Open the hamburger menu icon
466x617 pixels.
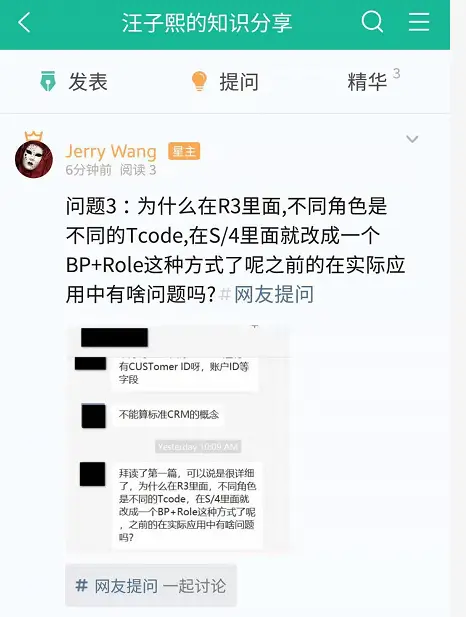pos(419,22)
